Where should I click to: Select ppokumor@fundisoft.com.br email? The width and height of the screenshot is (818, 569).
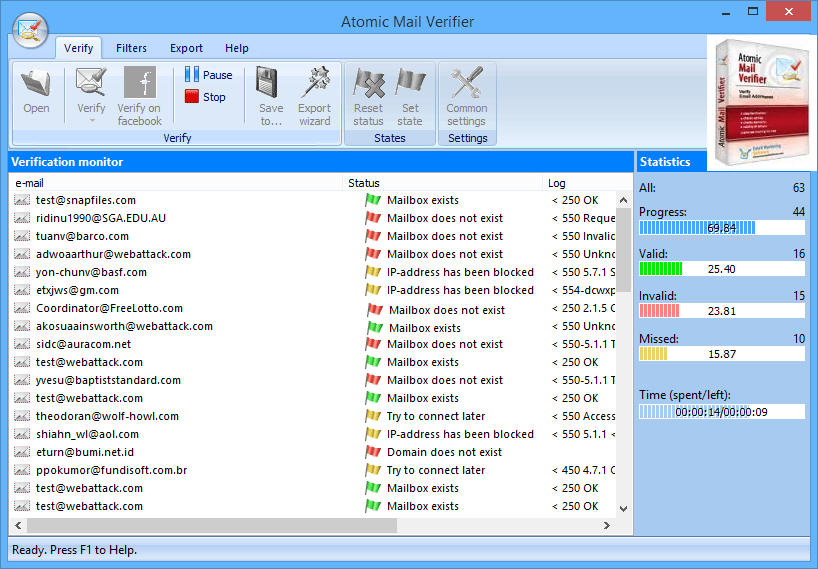click(111, 470)
